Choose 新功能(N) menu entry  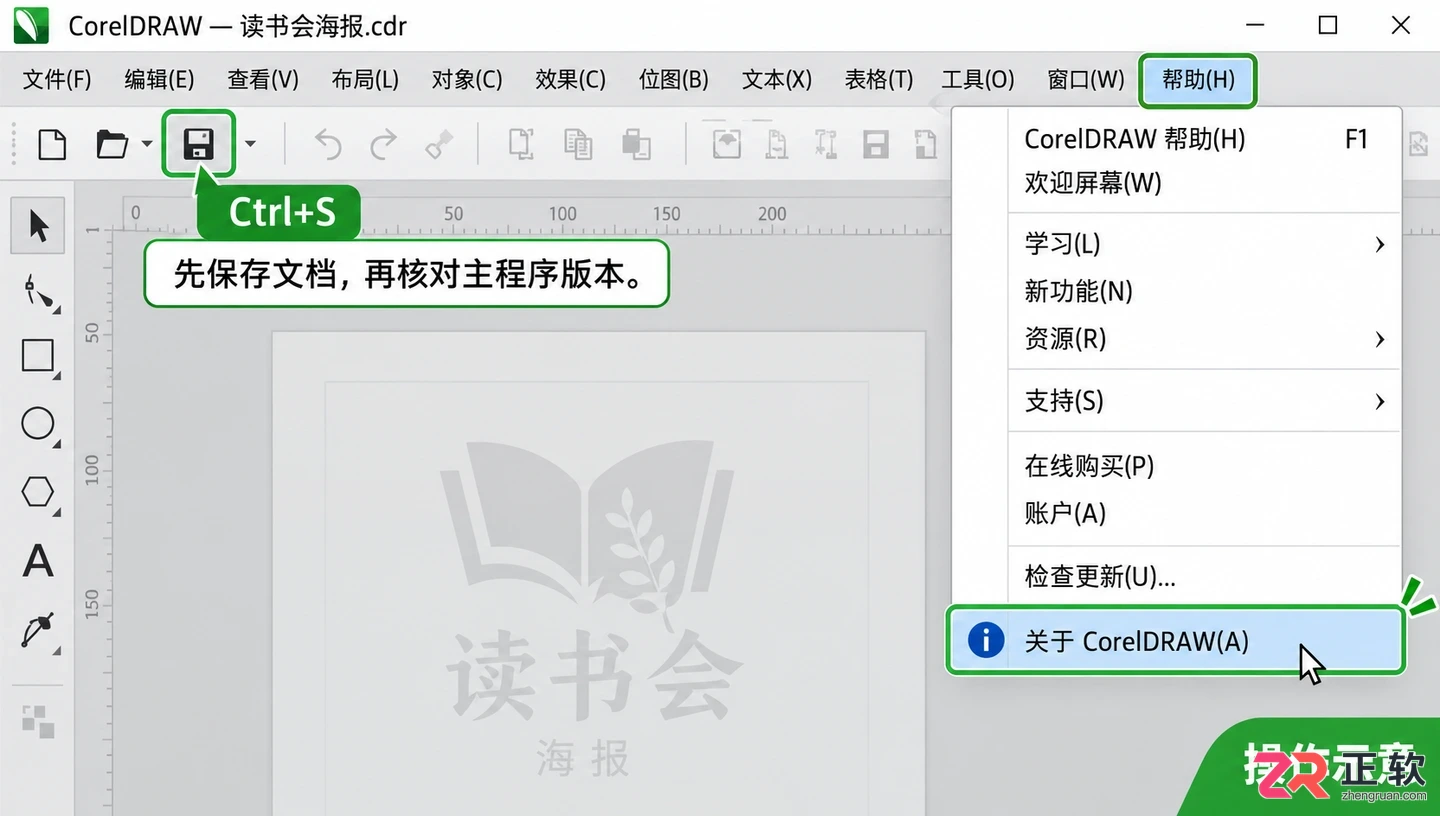click(x=1204, y=292)
